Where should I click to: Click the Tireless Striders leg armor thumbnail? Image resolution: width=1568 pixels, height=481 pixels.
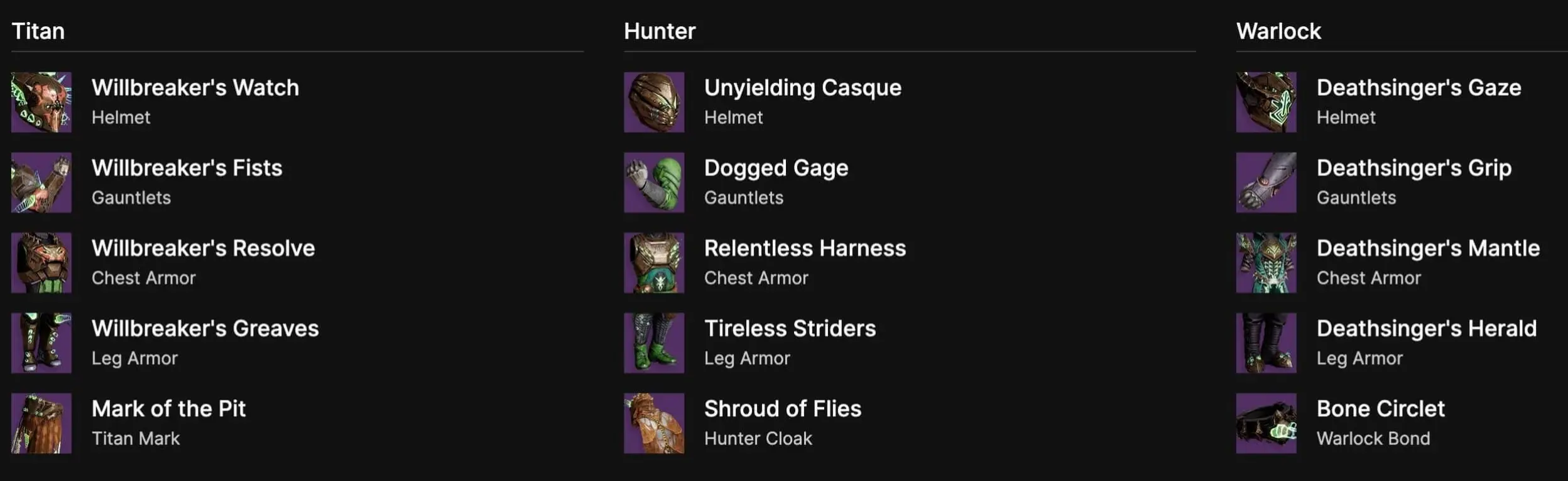[653, 343]
